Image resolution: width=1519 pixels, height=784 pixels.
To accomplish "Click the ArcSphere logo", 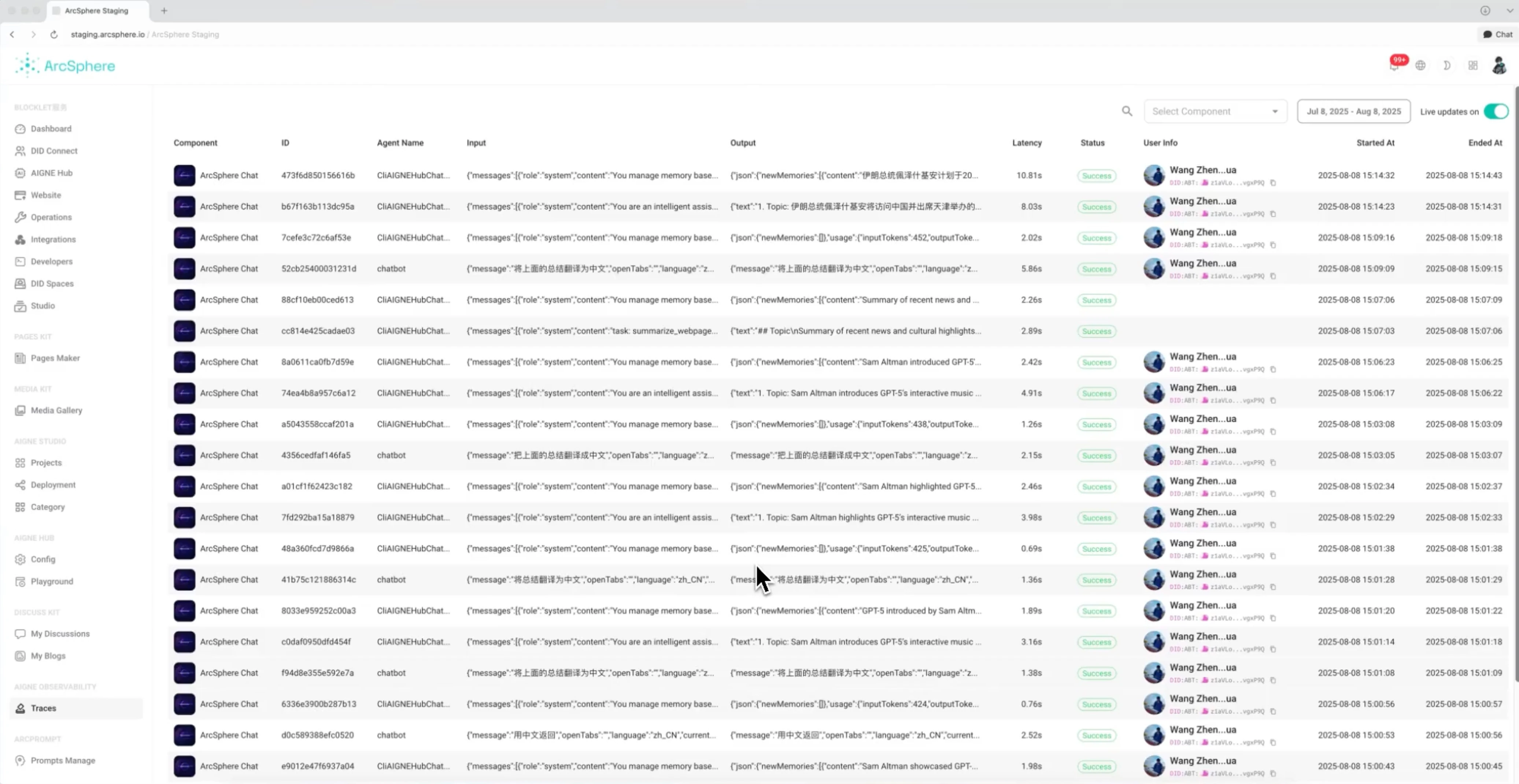I will coord(65,66).
